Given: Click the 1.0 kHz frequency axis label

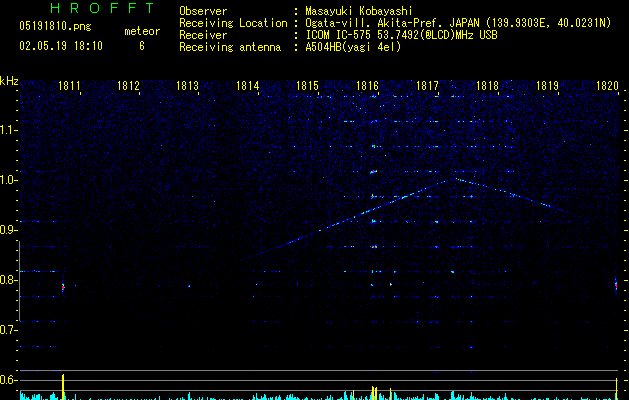Looking at the screenshot, I should 9,180.
